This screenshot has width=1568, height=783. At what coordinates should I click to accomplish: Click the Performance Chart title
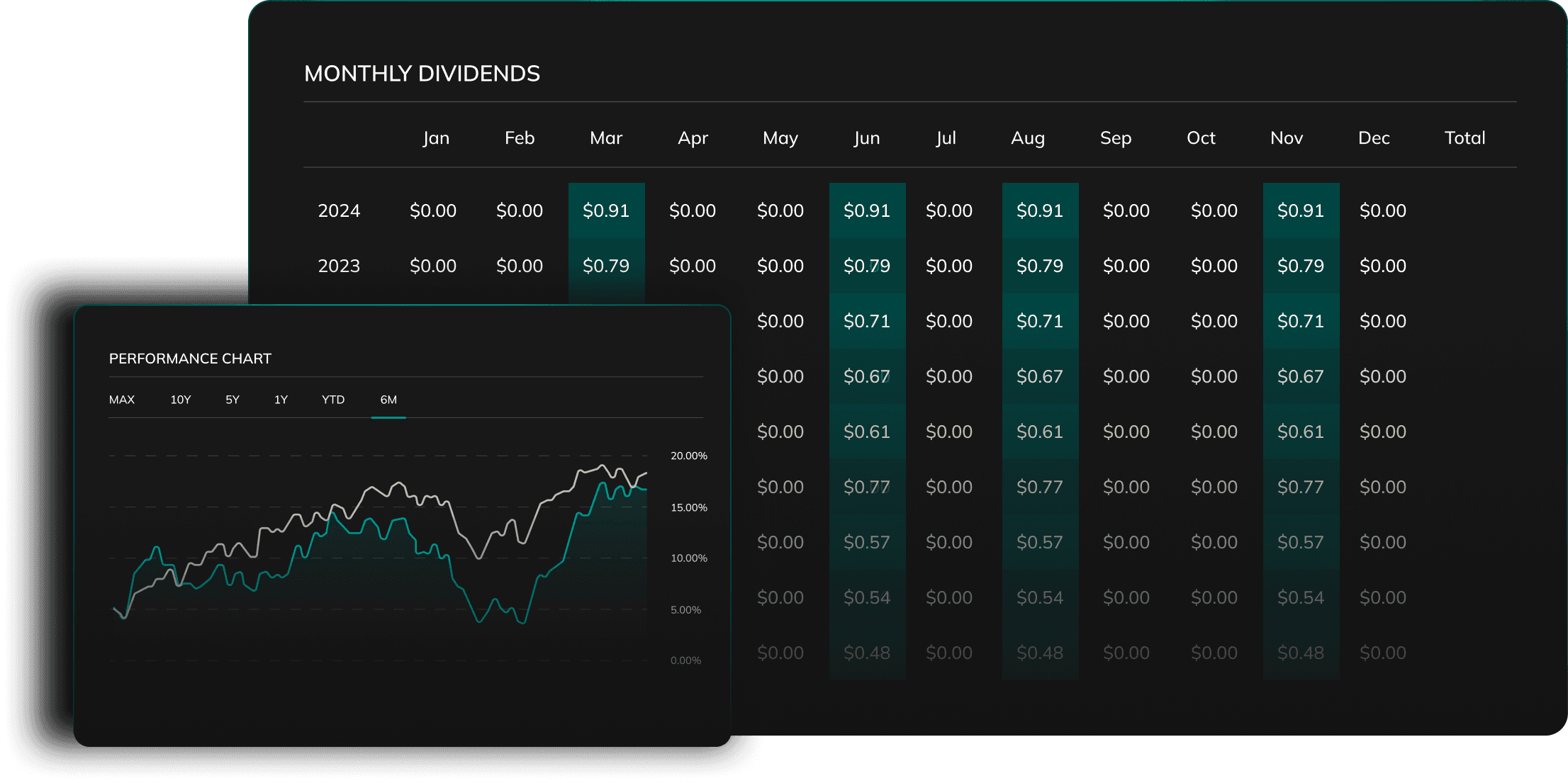click(x=190, y=359)
